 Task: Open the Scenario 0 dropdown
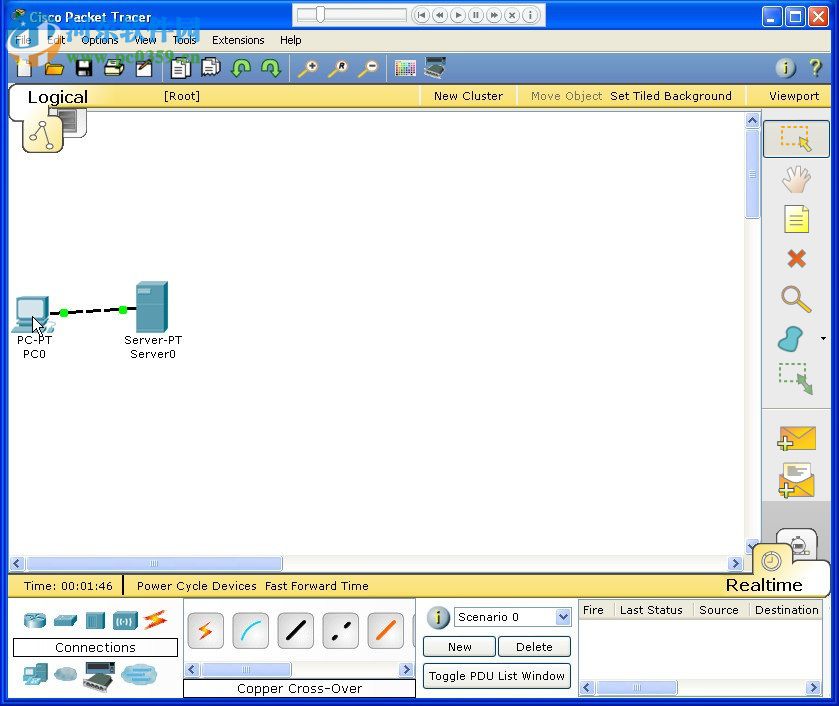[x=561, y=617]
